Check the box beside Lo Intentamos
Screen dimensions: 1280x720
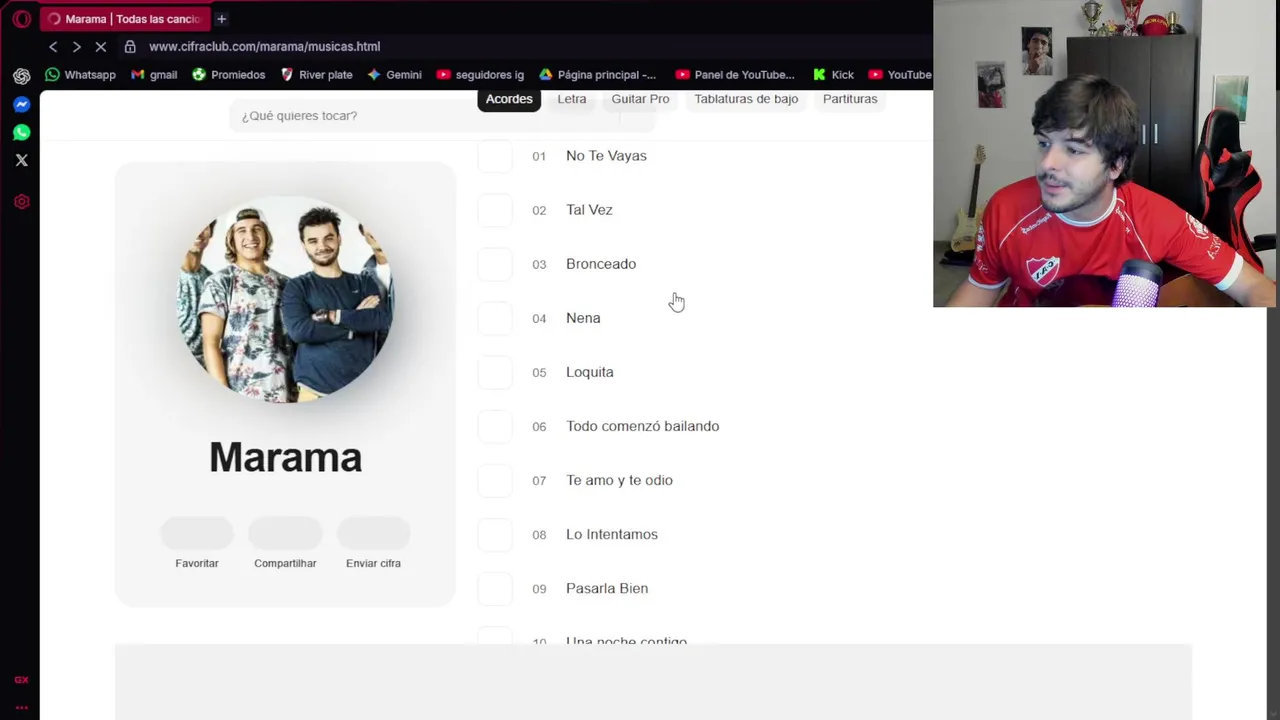pyautogui.click(x=495, y=534)
